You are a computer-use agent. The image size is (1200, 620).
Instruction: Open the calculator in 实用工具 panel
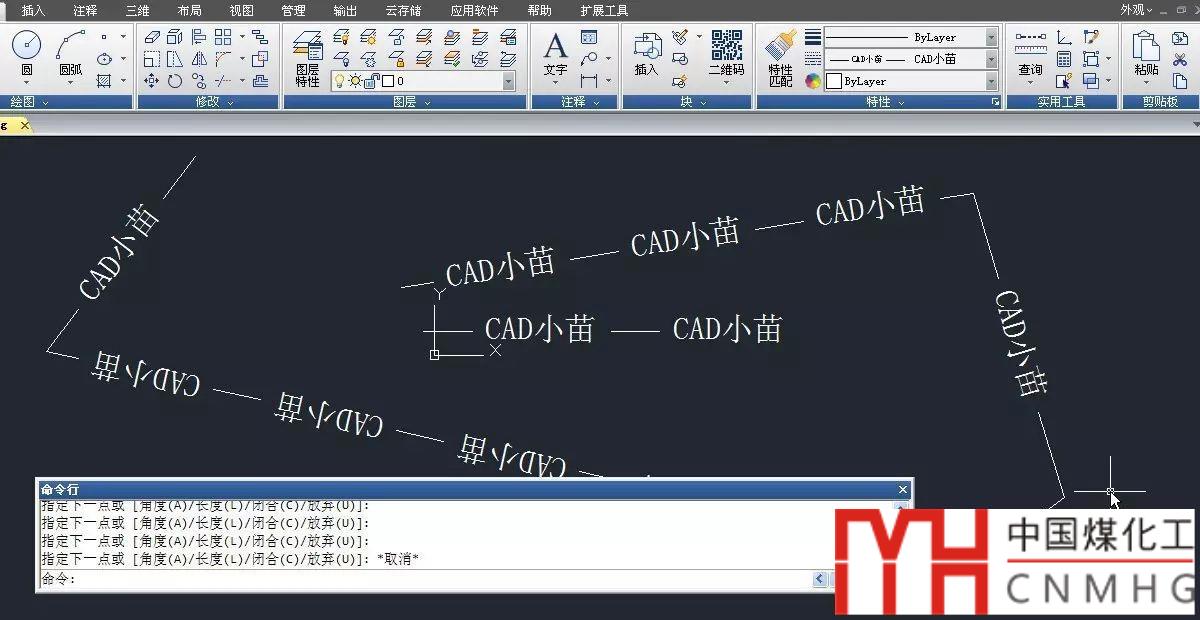pos(1064,59)
